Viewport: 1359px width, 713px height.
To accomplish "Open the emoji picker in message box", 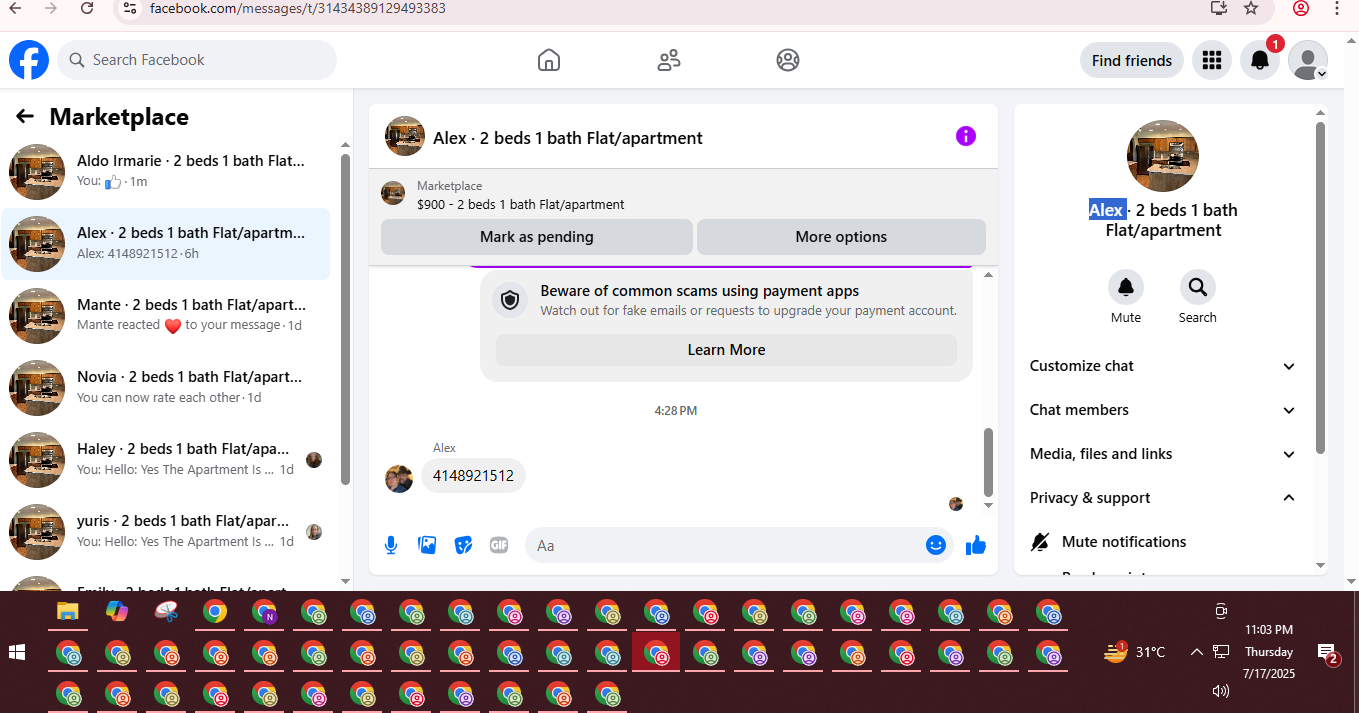I will click(935, 545).
